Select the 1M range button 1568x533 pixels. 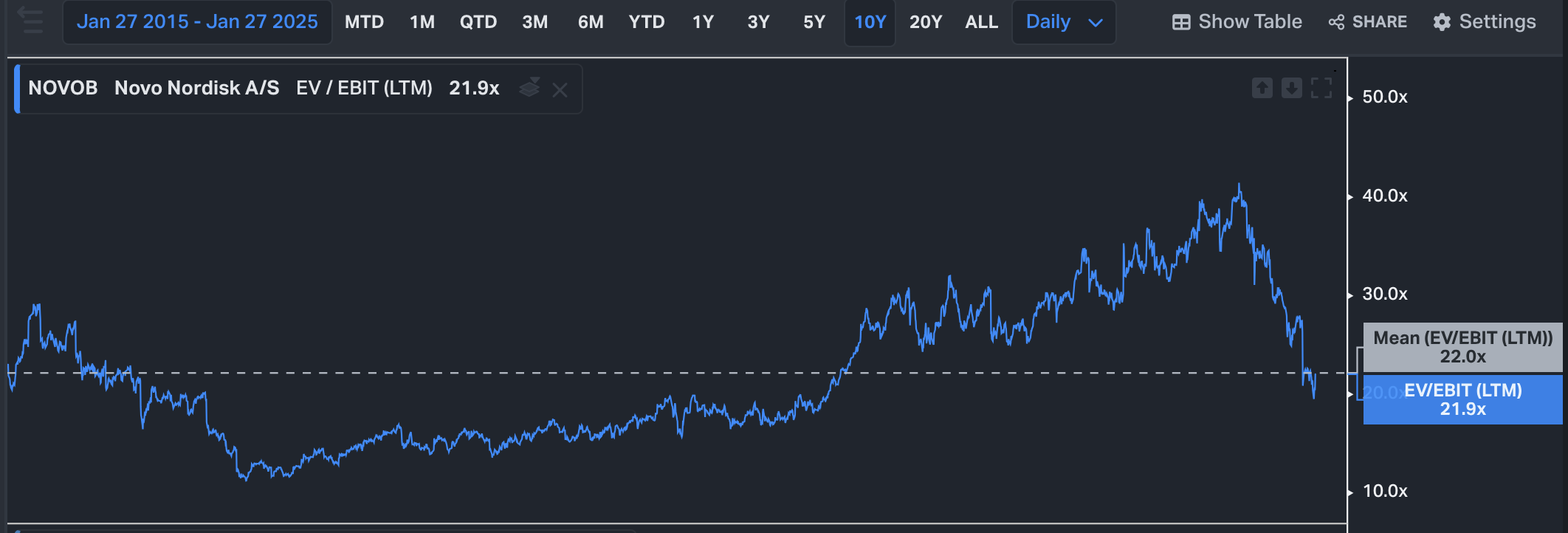(422, 22)
